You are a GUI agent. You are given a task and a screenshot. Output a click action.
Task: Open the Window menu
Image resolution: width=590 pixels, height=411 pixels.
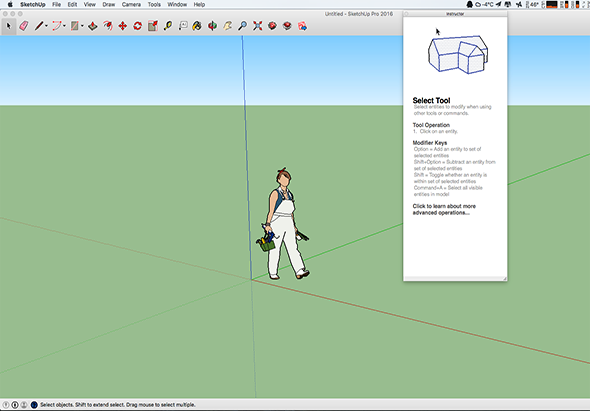pyautogui.click(x=177, y=5)
